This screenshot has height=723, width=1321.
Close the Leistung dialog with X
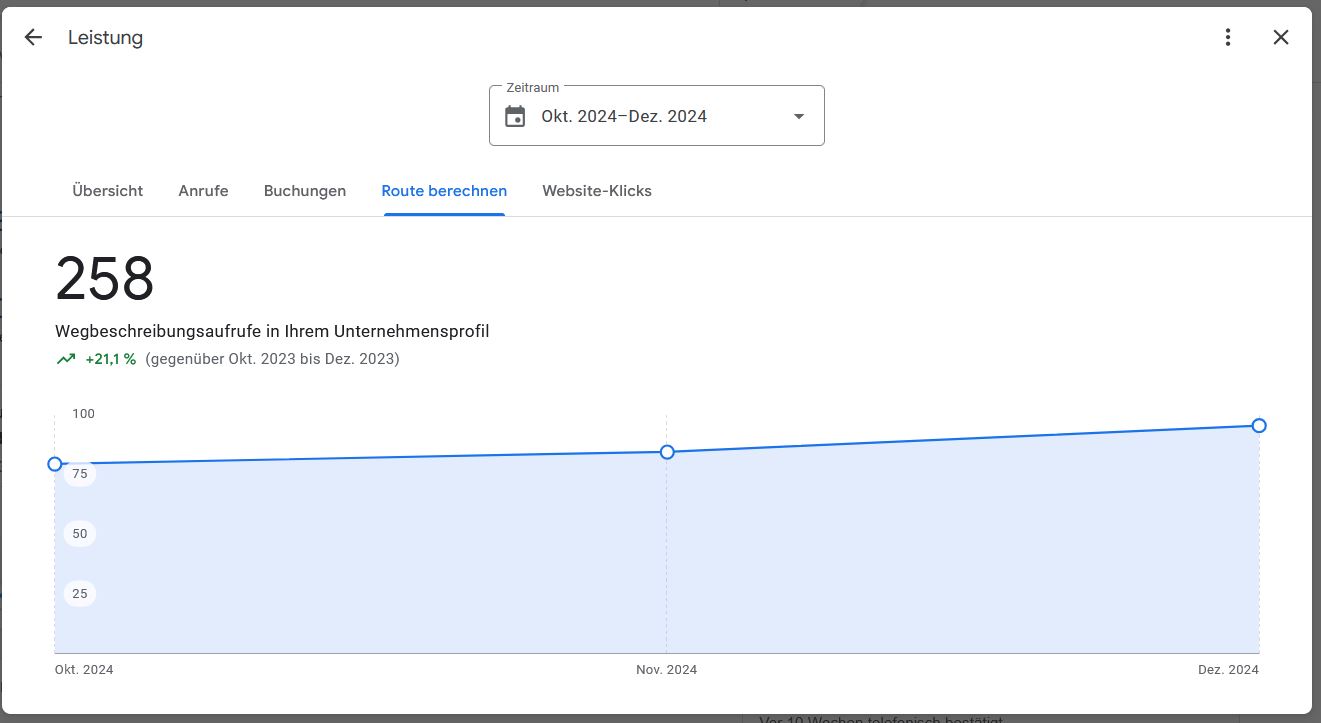1281,38
